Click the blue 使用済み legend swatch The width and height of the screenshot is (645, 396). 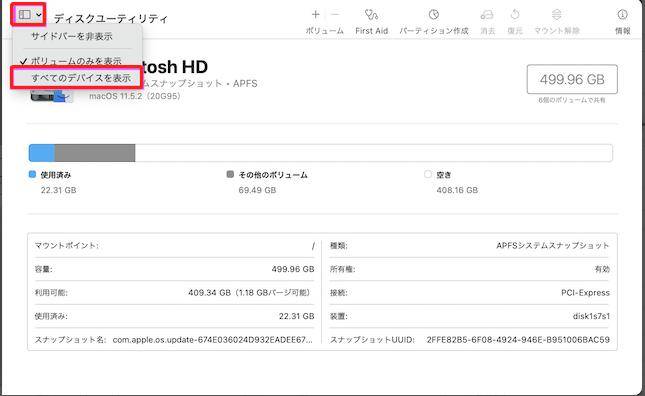click(32, 174)
